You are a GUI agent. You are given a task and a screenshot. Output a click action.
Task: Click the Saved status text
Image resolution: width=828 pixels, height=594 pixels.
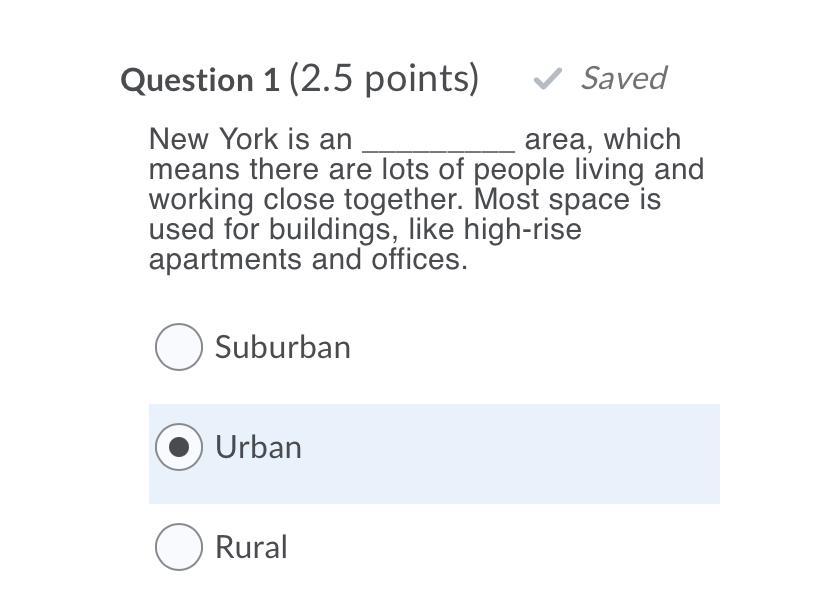coord(623,78)
